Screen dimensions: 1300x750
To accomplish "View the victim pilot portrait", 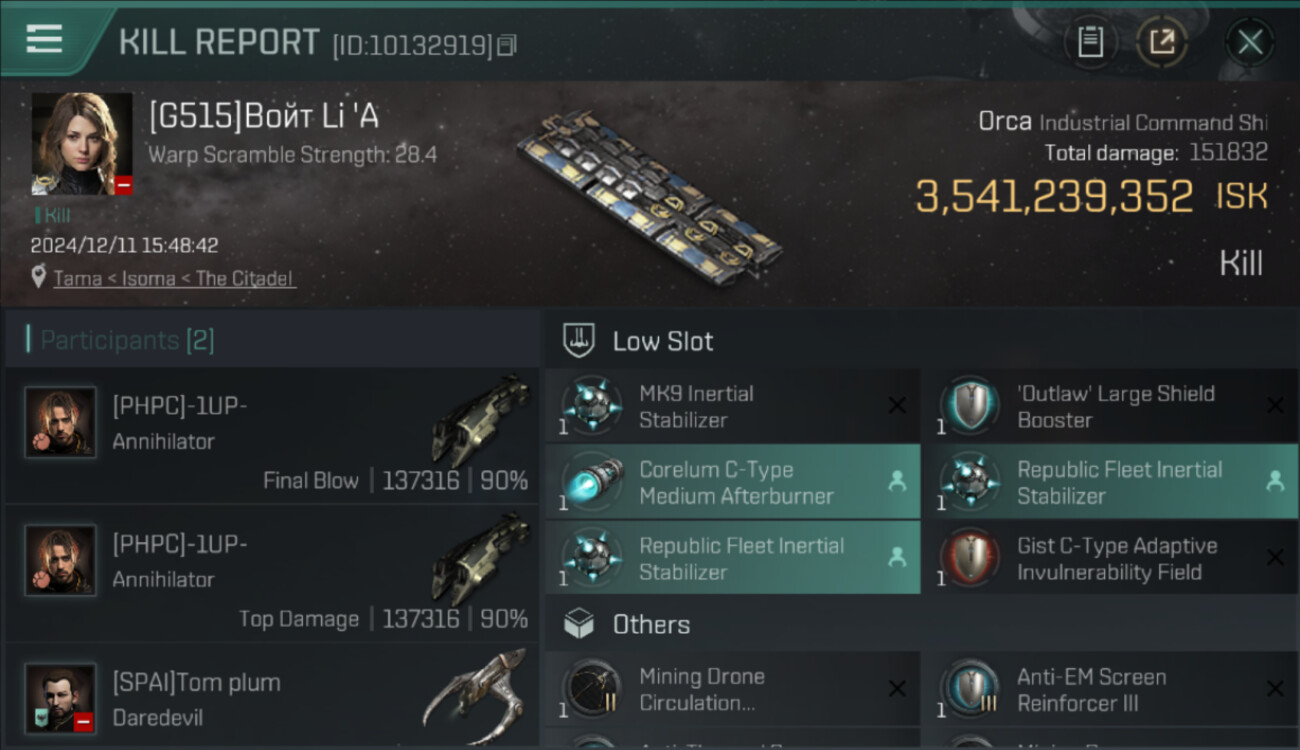I will pos(82,144).
